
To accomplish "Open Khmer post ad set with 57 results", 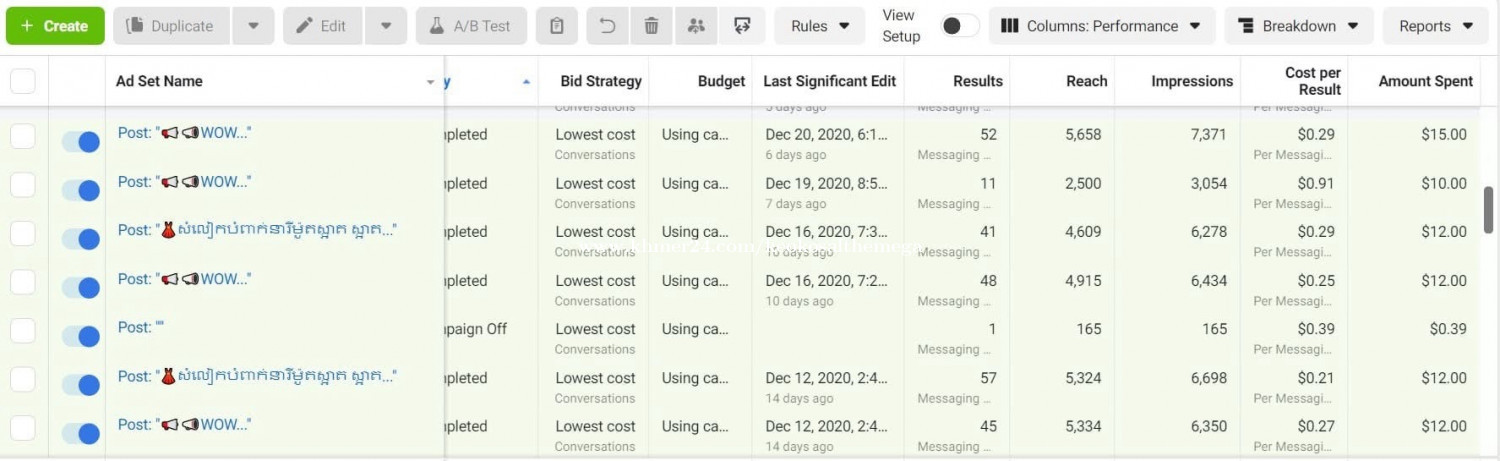I will pos(257,376).
